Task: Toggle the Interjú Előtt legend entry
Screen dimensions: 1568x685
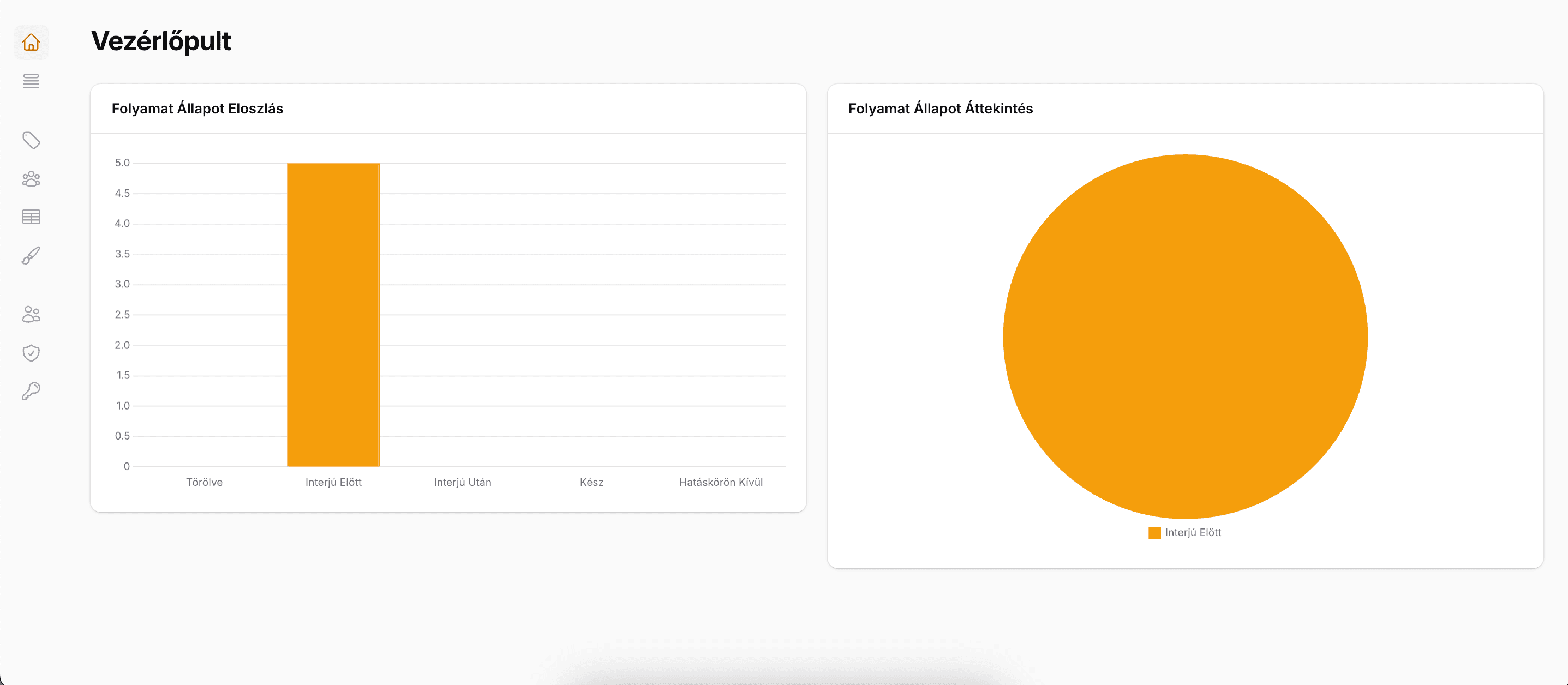Action: [1194, 532]
